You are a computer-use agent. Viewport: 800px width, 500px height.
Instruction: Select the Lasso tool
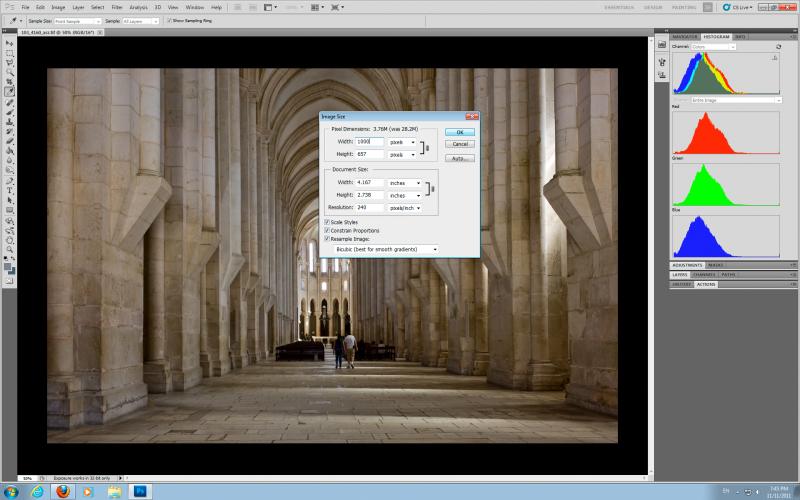point(9,63)
